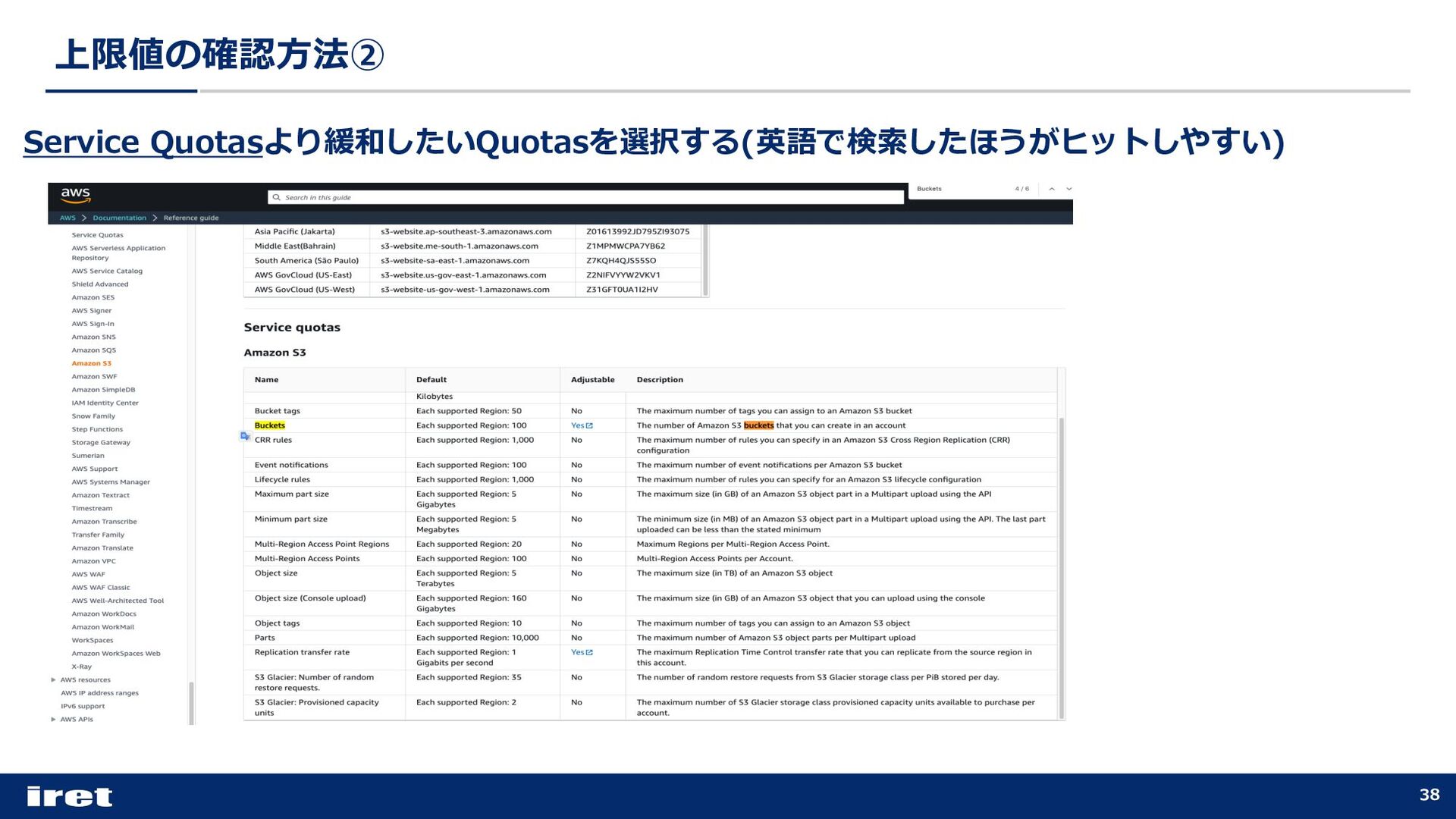Open Snow Family sidebar item
The height and width of the screenshot is (819, 1456).
point(93,416)
